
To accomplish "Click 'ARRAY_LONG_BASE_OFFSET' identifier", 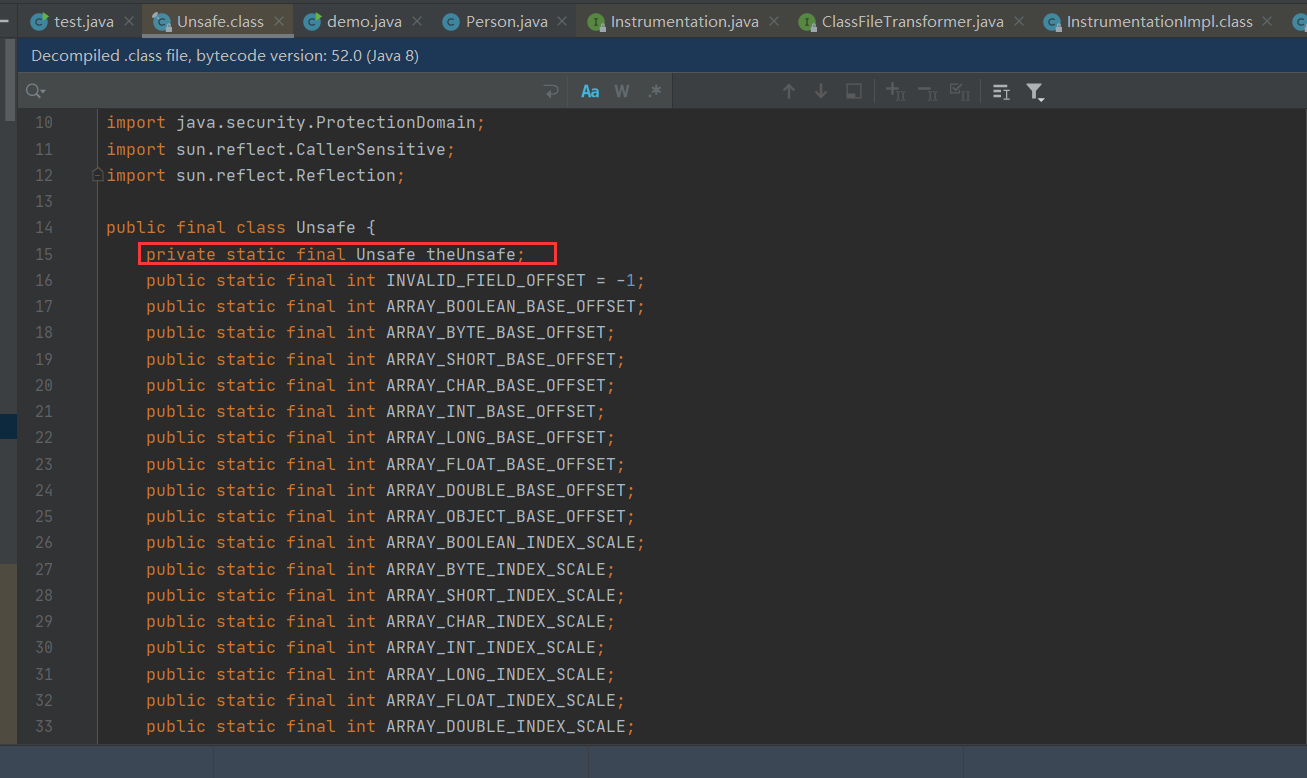I will click(496, 437).
